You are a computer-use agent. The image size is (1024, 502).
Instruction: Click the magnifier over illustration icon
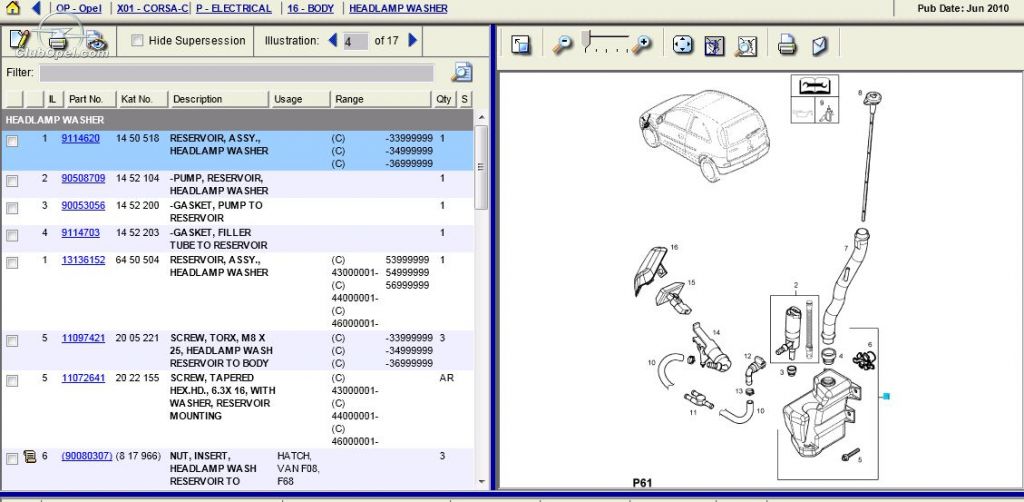tap(746, 45)
